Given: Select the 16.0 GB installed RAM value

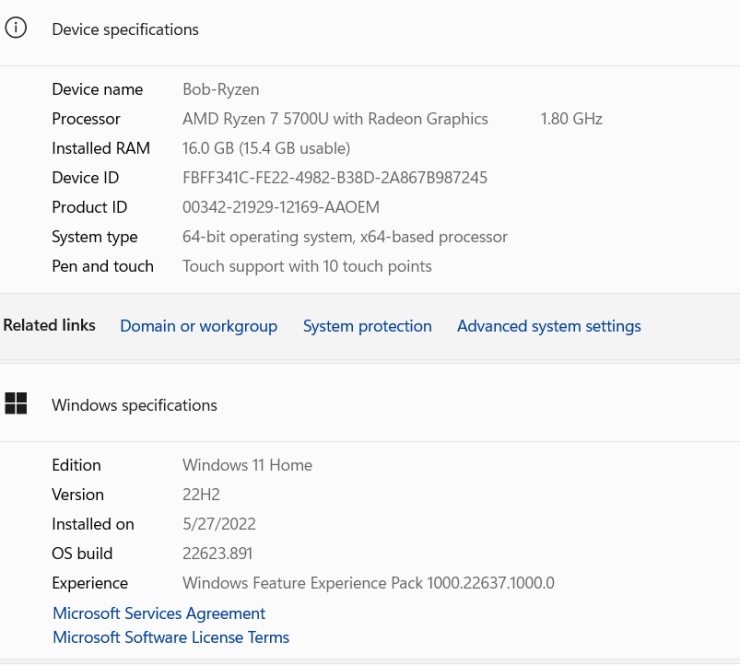Looking at the screenshot, I should [266, 148].
